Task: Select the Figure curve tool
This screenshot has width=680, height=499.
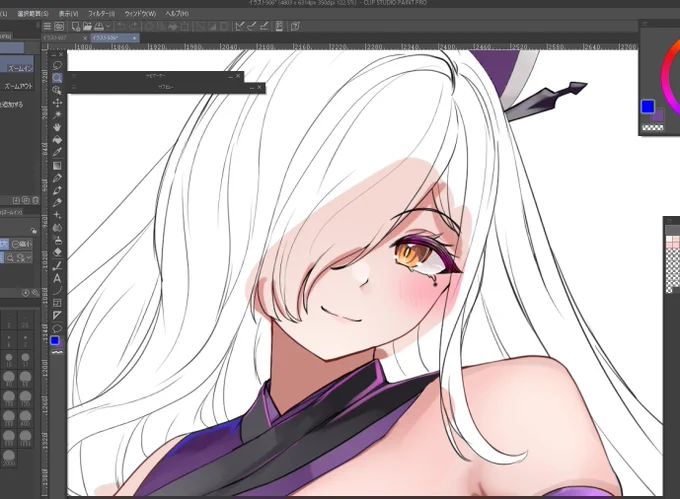Action: [x=57, y=290]
